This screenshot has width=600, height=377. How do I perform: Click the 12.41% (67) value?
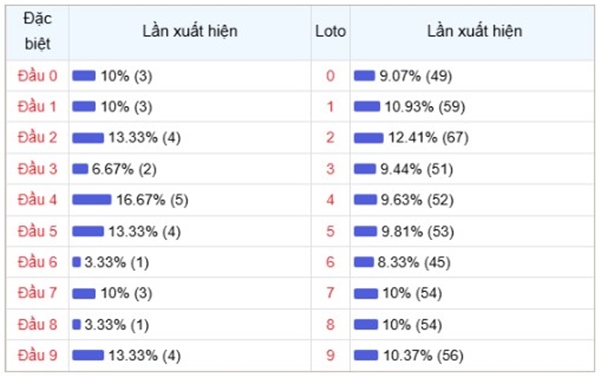pyautogui.click(x=429, y=137)
